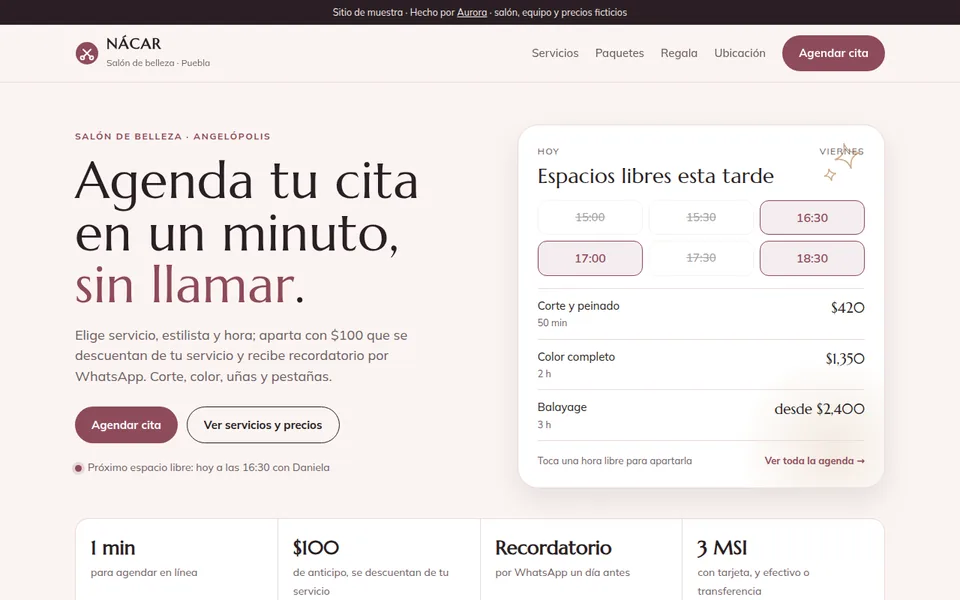Image resolution: width=960 pixels, height=600 pixels.
Task: Click the hero Agendar cita button
Action: (126, 425)
